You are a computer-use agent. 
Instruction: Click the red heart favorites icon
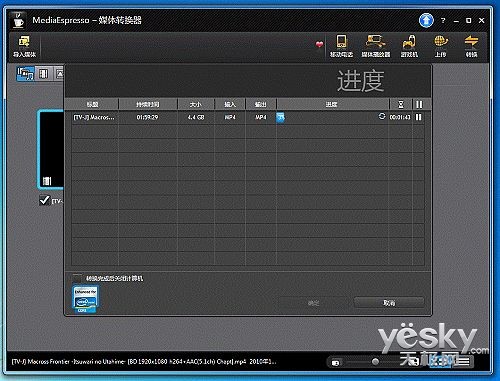(x=319, y=44)
